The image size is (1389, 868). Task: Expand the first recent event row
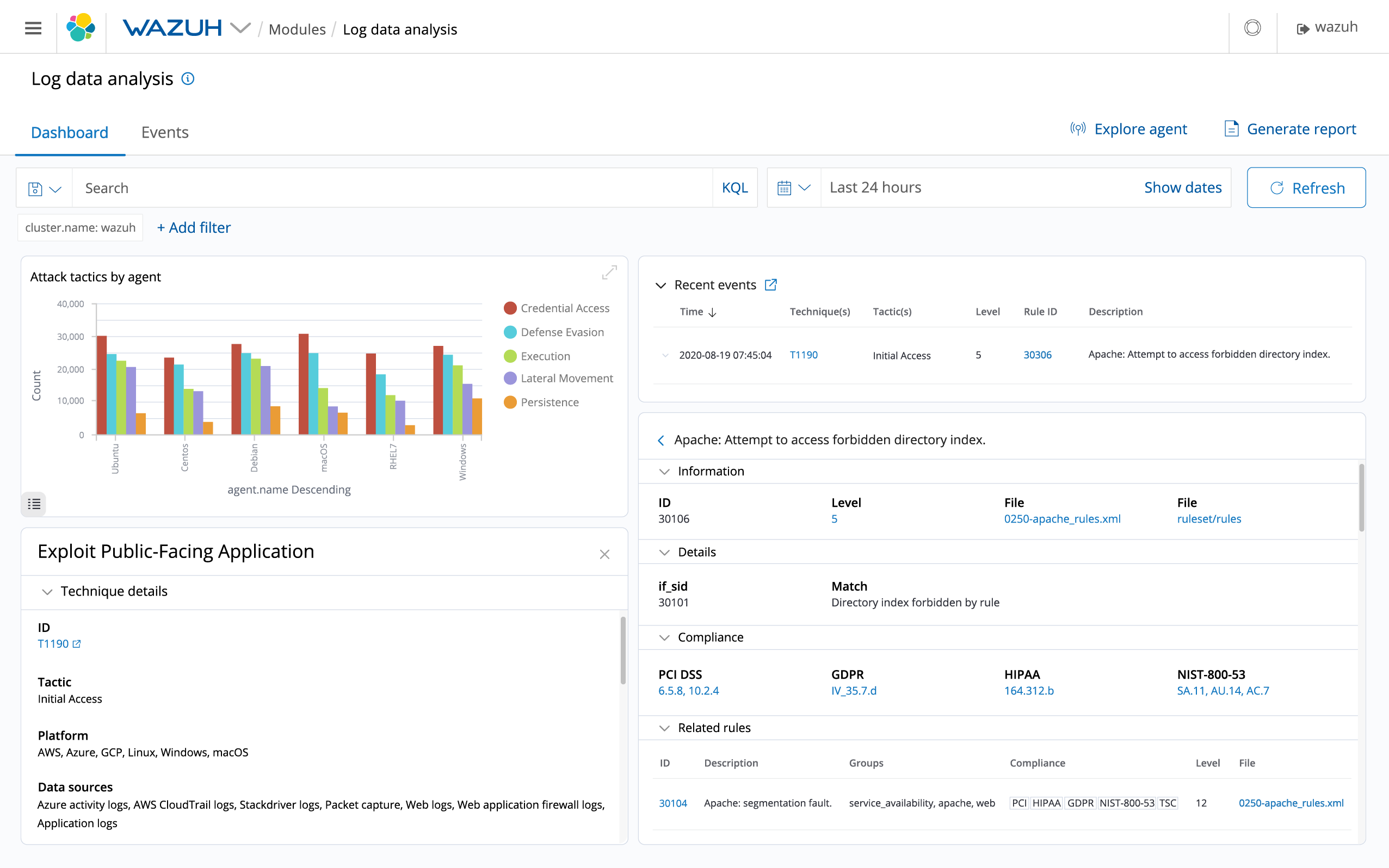665,355
